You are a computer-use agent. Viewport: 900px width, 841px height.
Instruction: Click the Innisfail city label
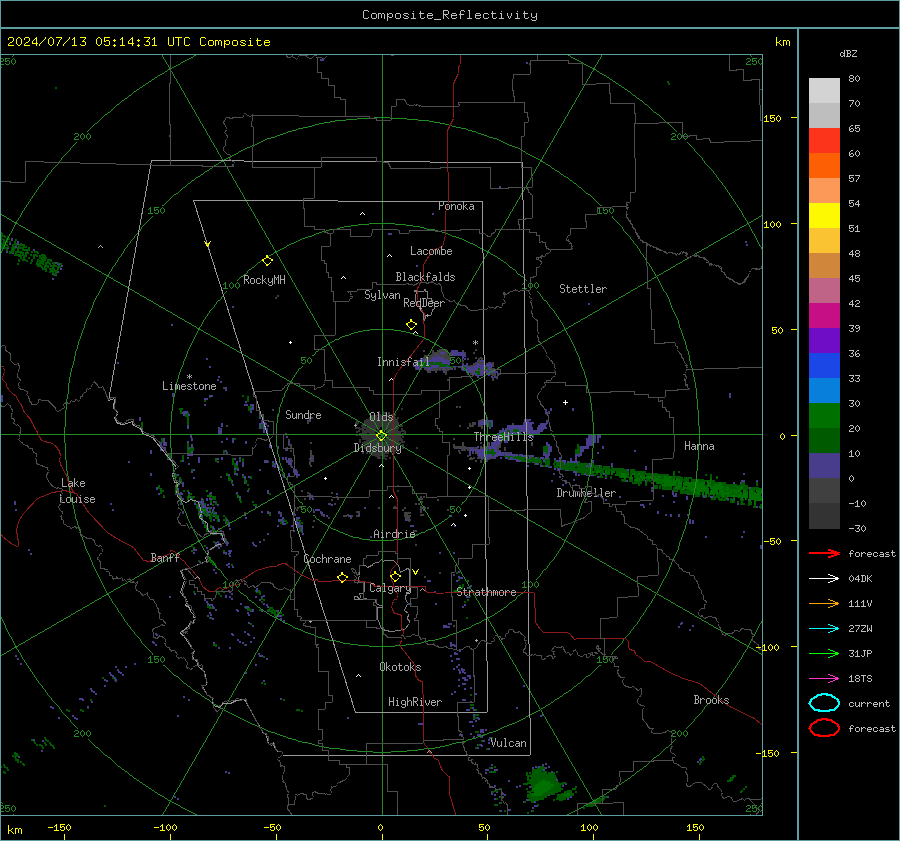point(403,362)
